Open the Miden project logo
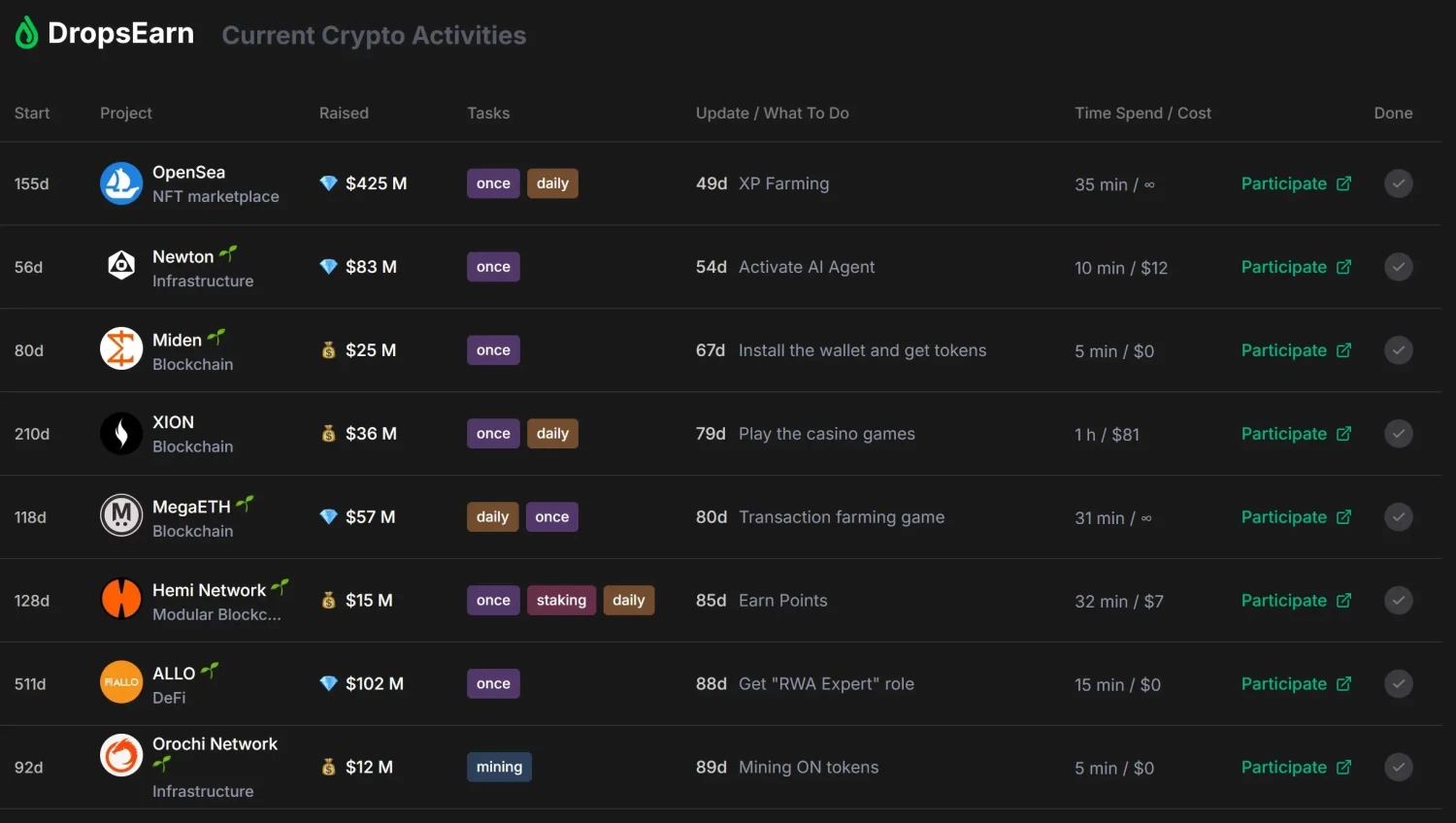The image size is (1456, 823). coord(121,350)
